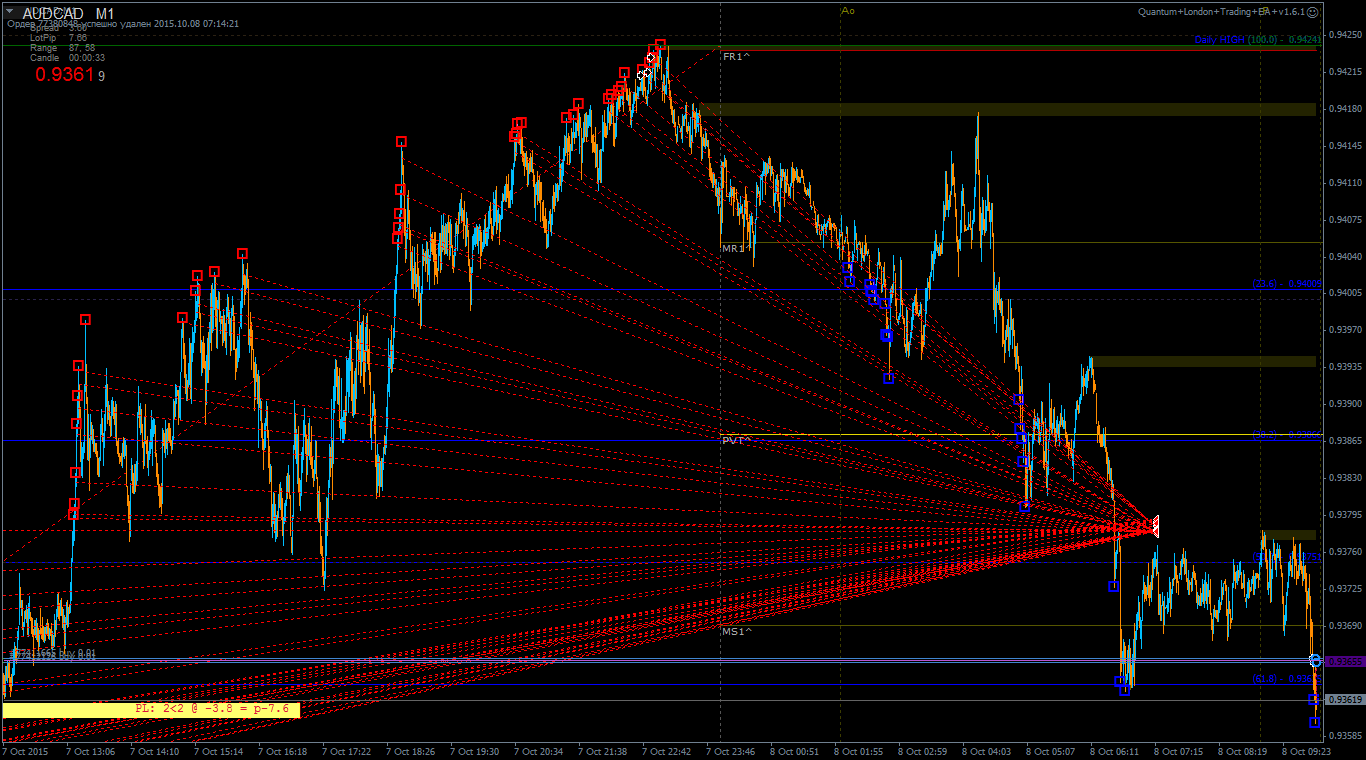
Task: Select the PVT^ pivot label
Action: click(x=736, y=440)
